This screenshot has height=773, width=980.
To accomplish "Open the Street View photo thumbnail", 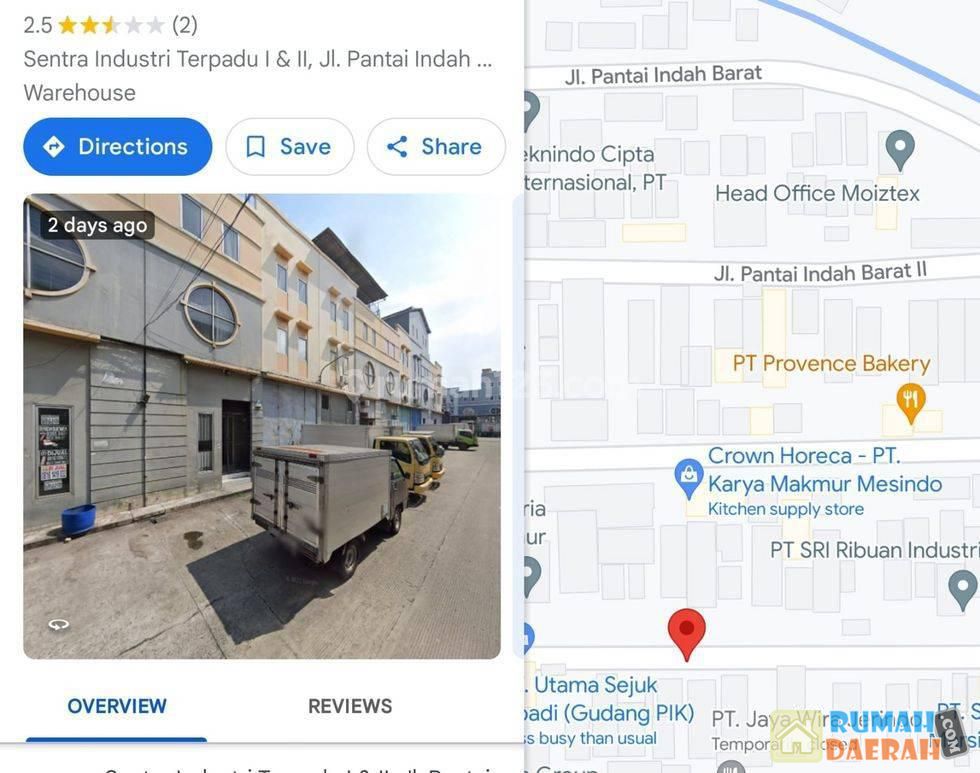I will pos(262,426).
